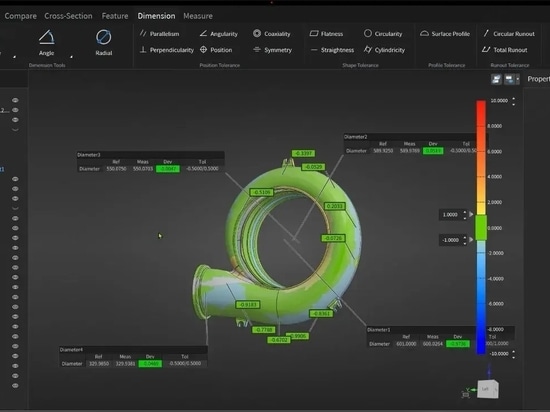Click the first view layout icon near Properties
Screen dimensions: 550x412
click(496, 79)
